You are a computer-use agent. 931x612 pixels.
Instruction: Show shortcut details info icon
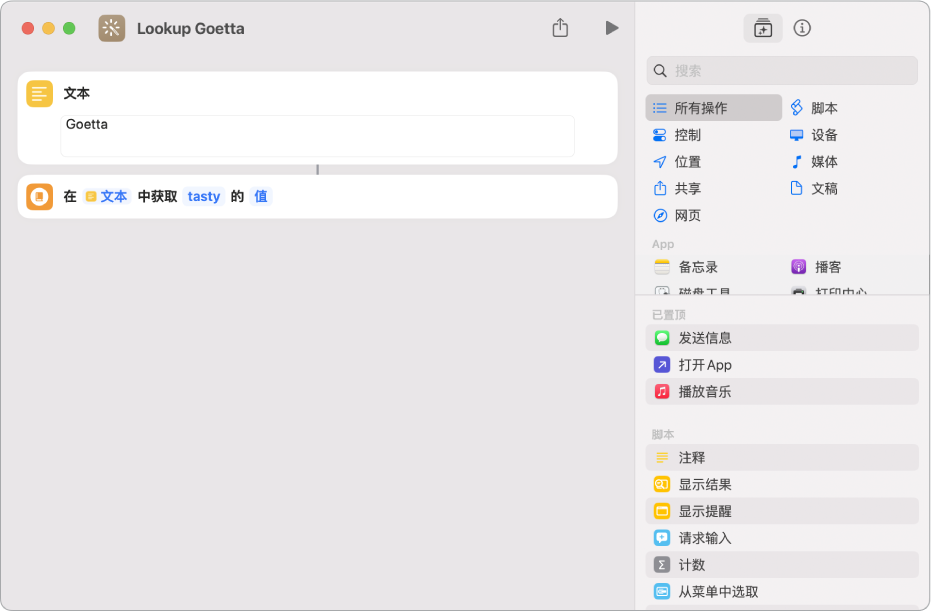pos(802,28)
